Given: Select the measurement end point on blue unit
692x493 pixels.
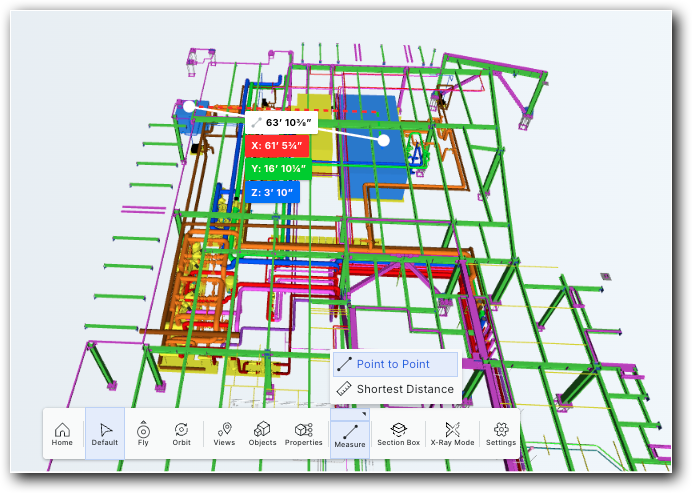Looking at the screenshot, I should [384, 140].
